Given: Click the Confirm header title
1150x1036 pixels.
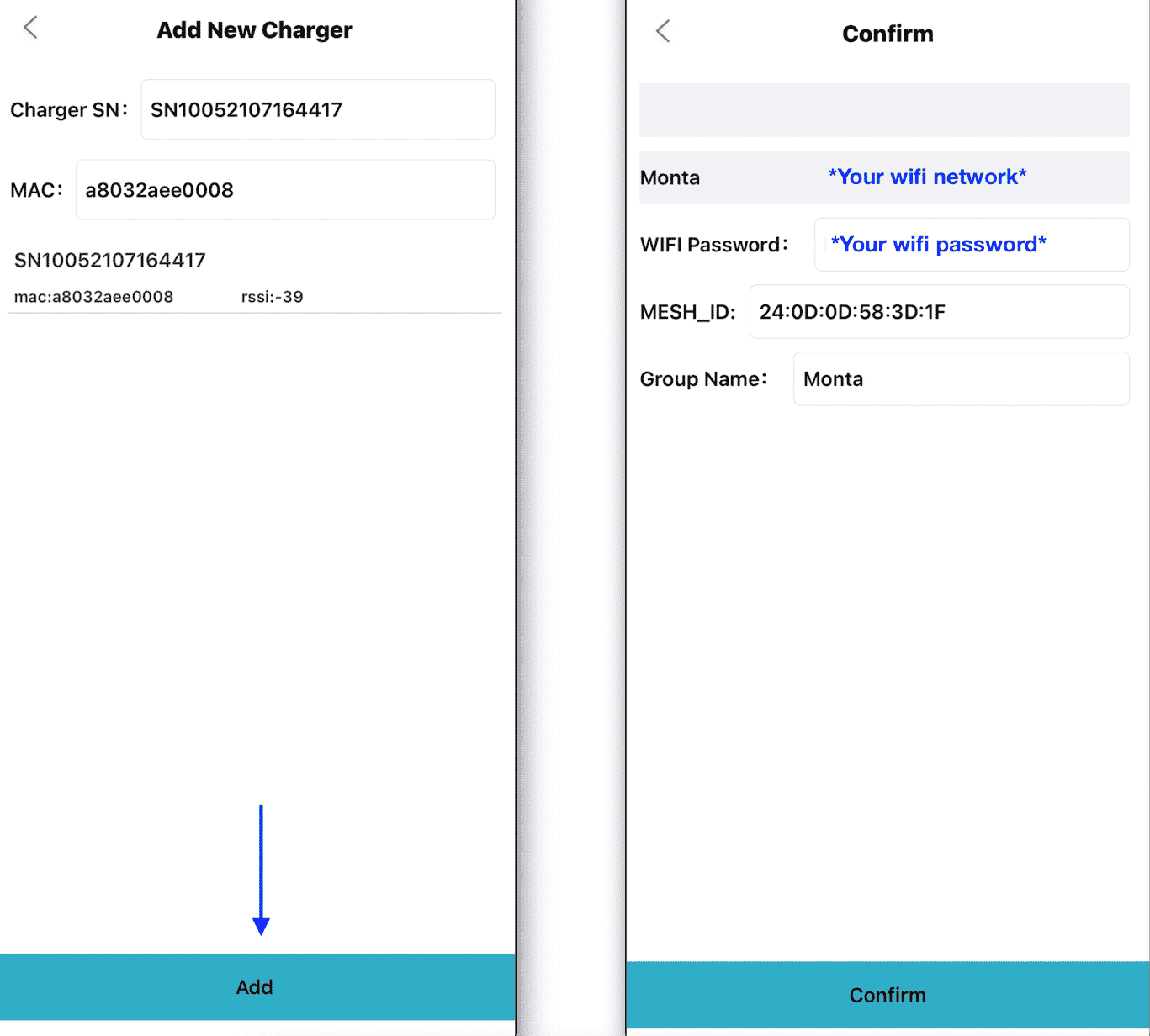Looking at the screenshot, I should click(888, 34).
